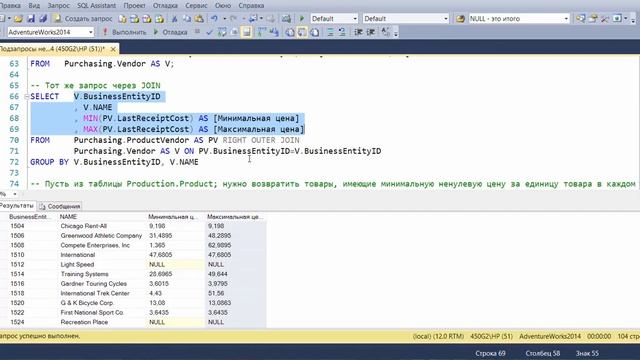
Task: Click the increase indent icon
Action: tap(371, 32)
